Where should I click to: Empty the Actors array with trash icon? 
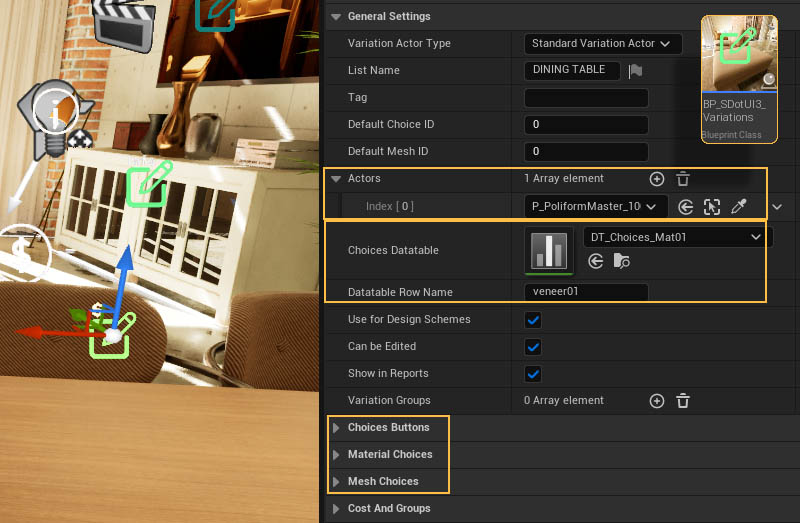point(683,179)
